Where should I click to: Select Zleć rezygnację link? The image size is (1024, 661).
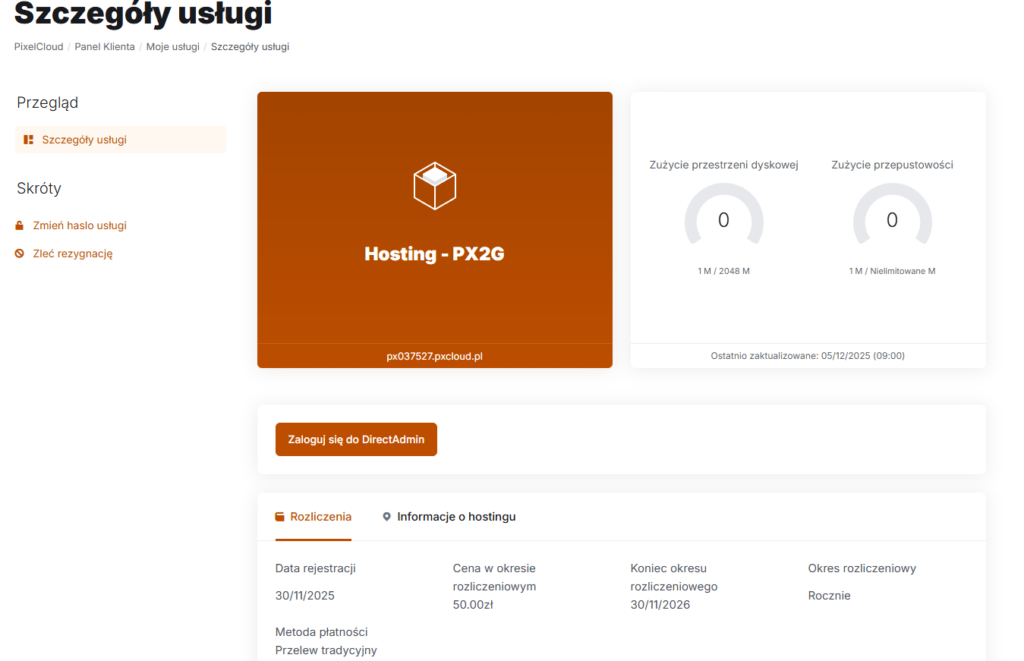tap(72, 254)
